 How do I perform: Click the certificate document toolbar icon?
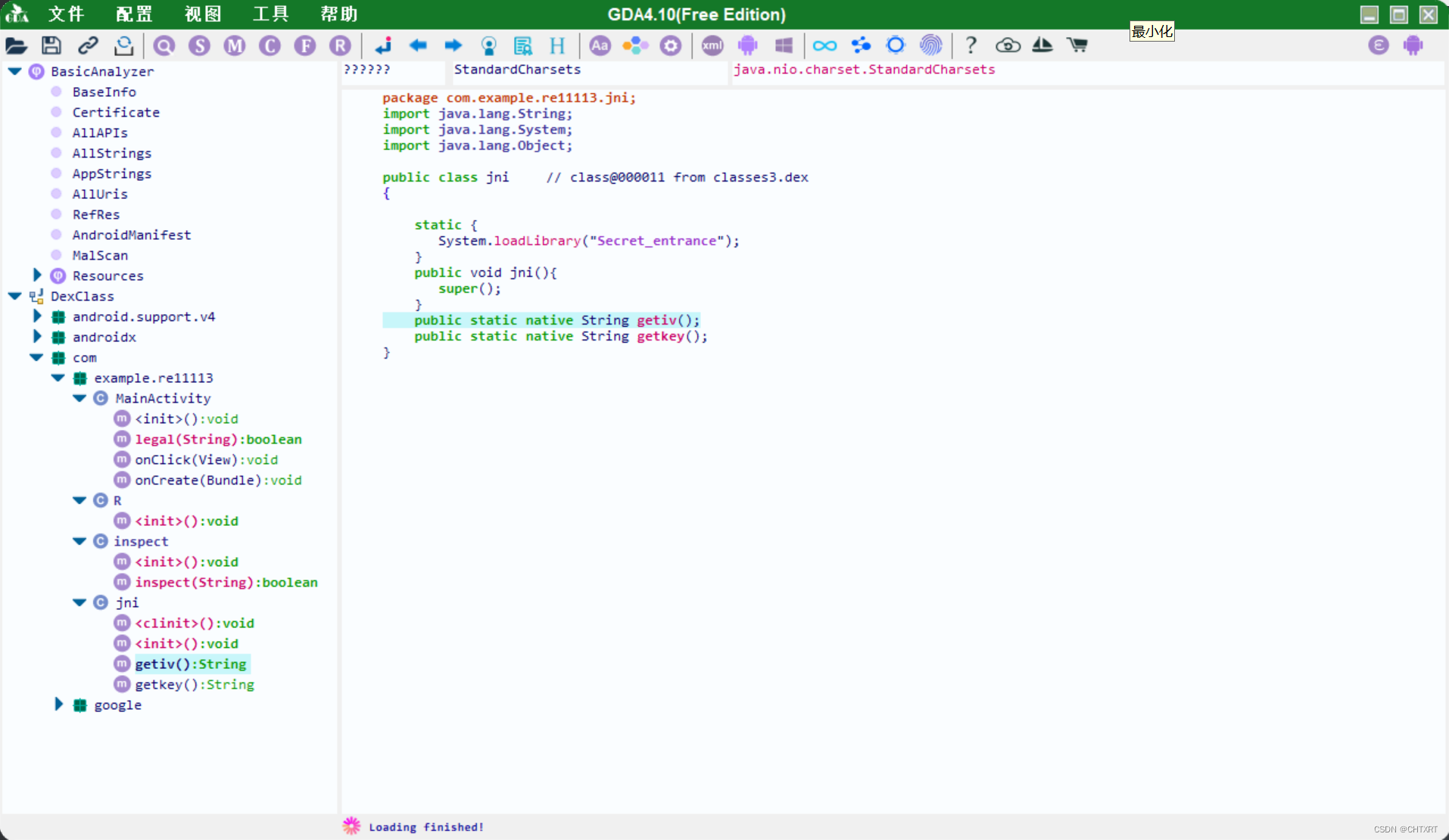pos(523,45)
